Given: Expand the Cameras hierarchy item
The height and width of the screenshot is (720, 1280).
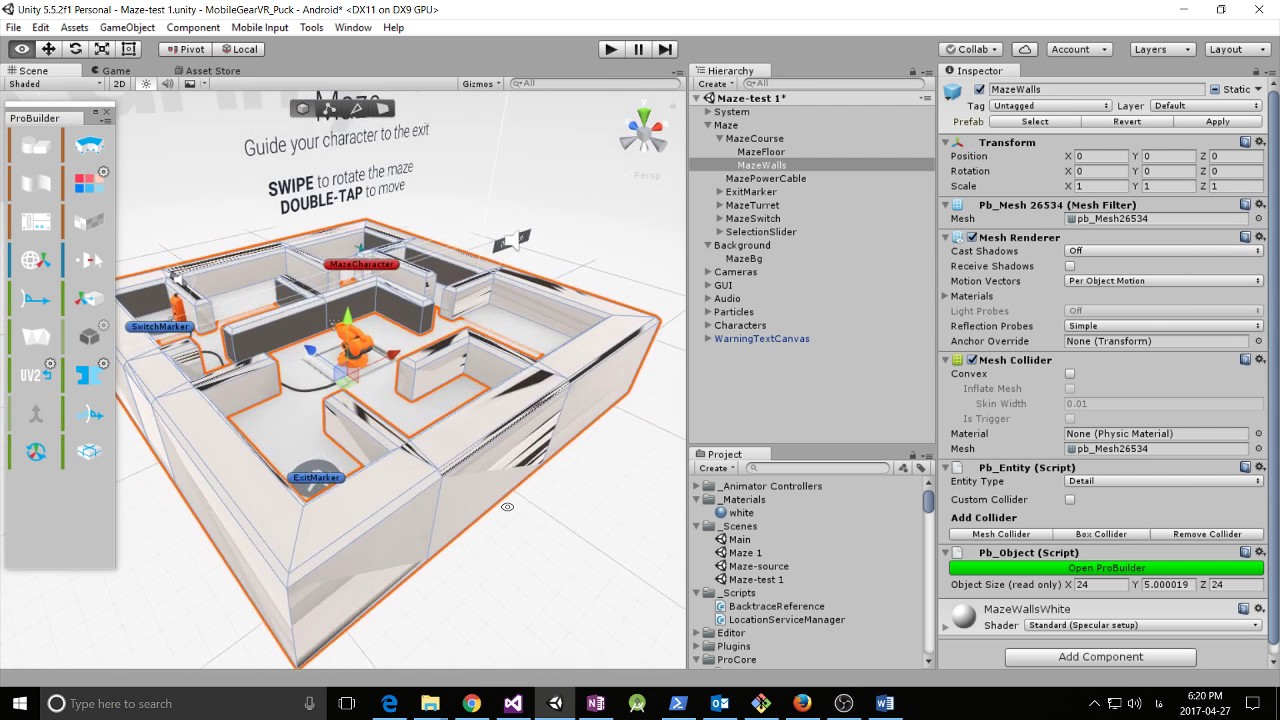Looking at the screenshot, I should click(x=708, y=272).
